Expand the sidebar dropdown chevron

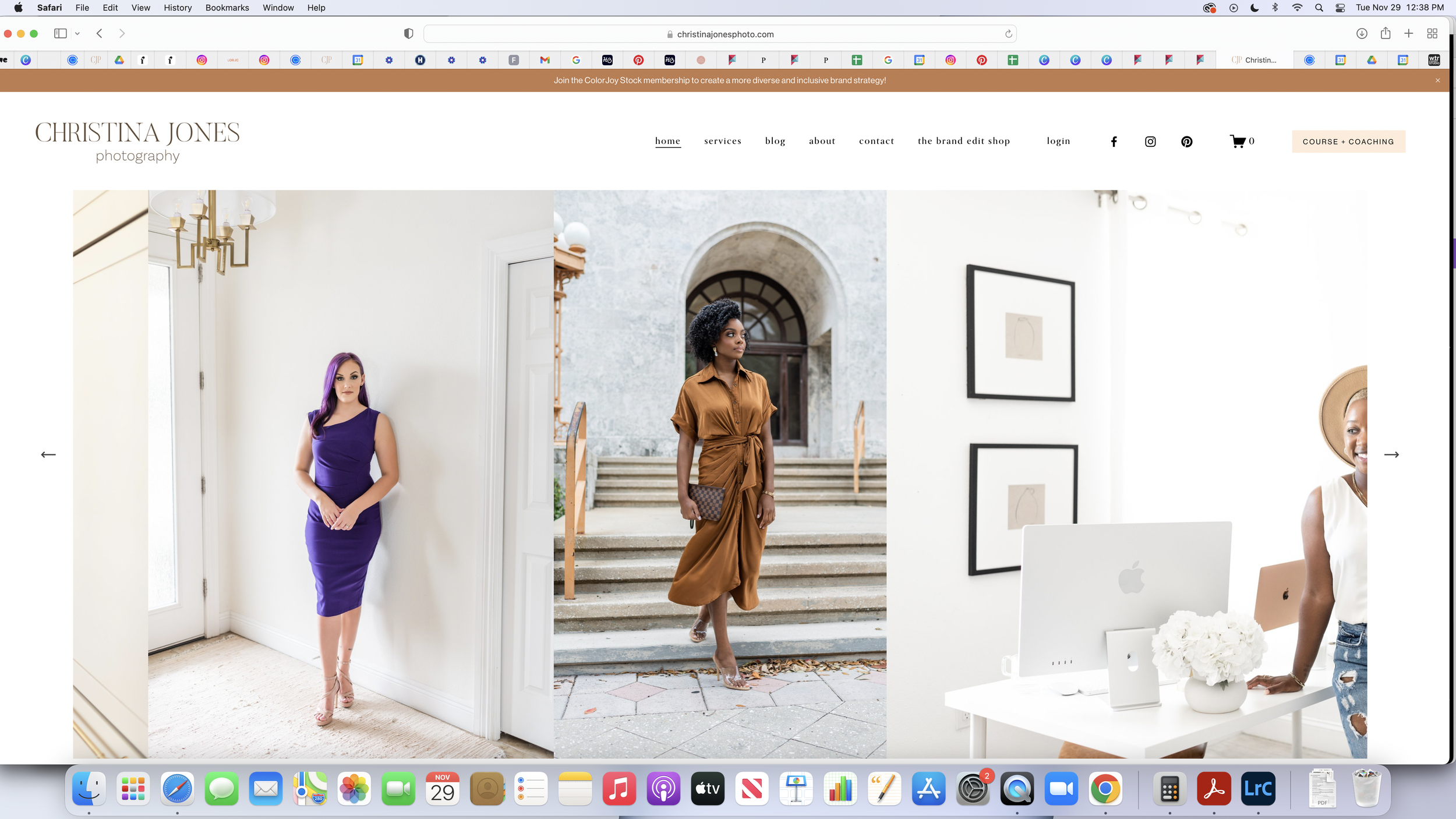point(77,34)
